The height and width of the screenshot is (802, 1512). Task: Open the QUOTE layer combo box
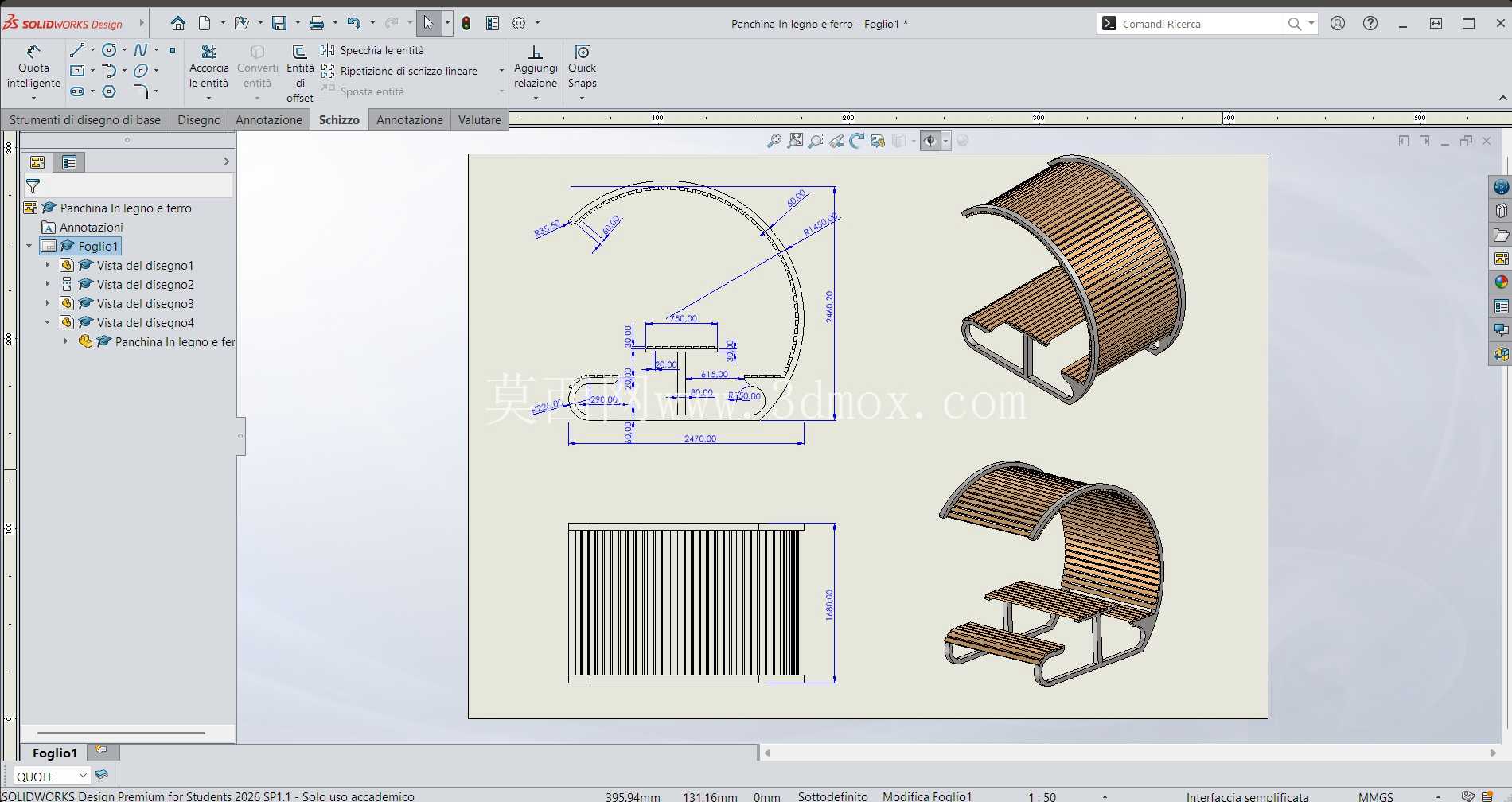(52, 776)
